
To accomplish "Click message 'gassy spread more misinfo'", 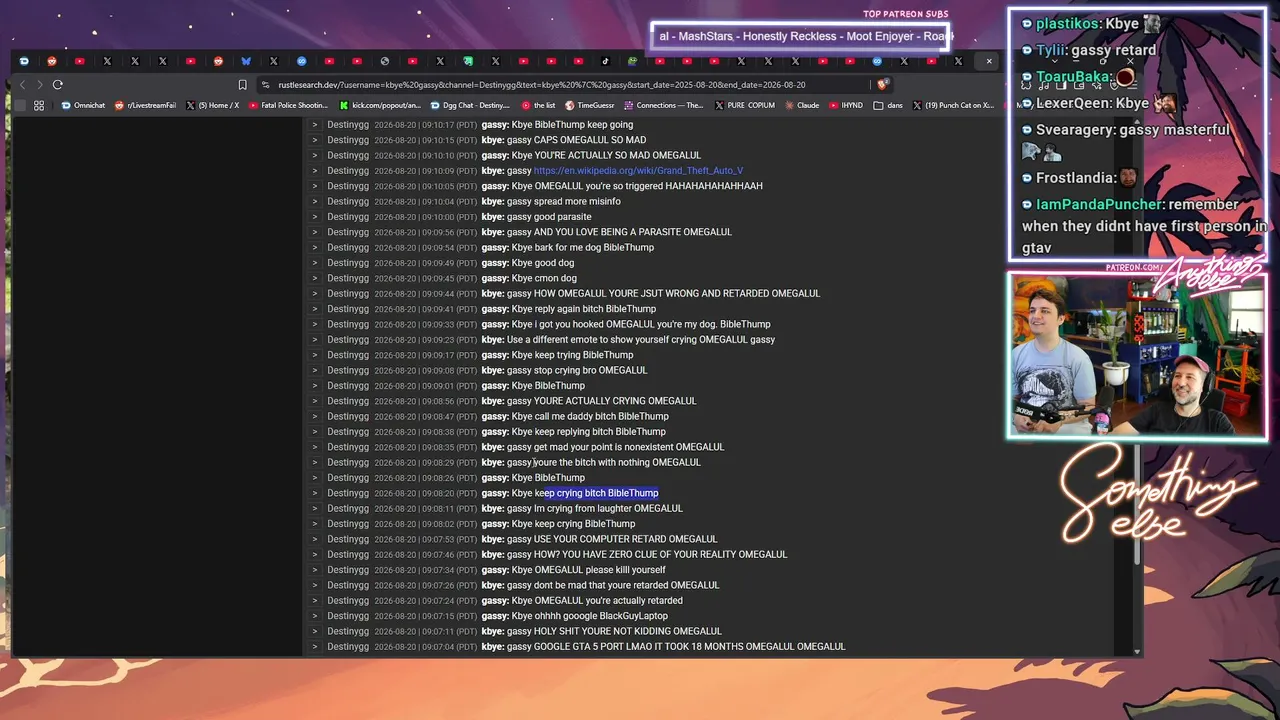I will [x=563, y=202].
